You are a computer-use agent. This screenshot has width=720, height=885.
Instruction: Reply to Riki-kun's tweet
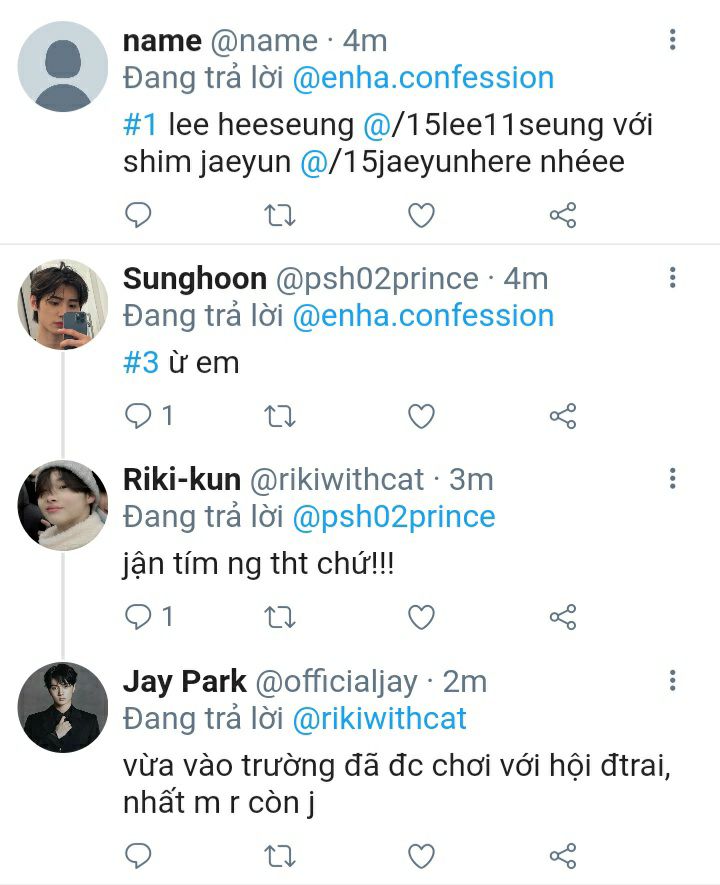[x=138, y=617]
